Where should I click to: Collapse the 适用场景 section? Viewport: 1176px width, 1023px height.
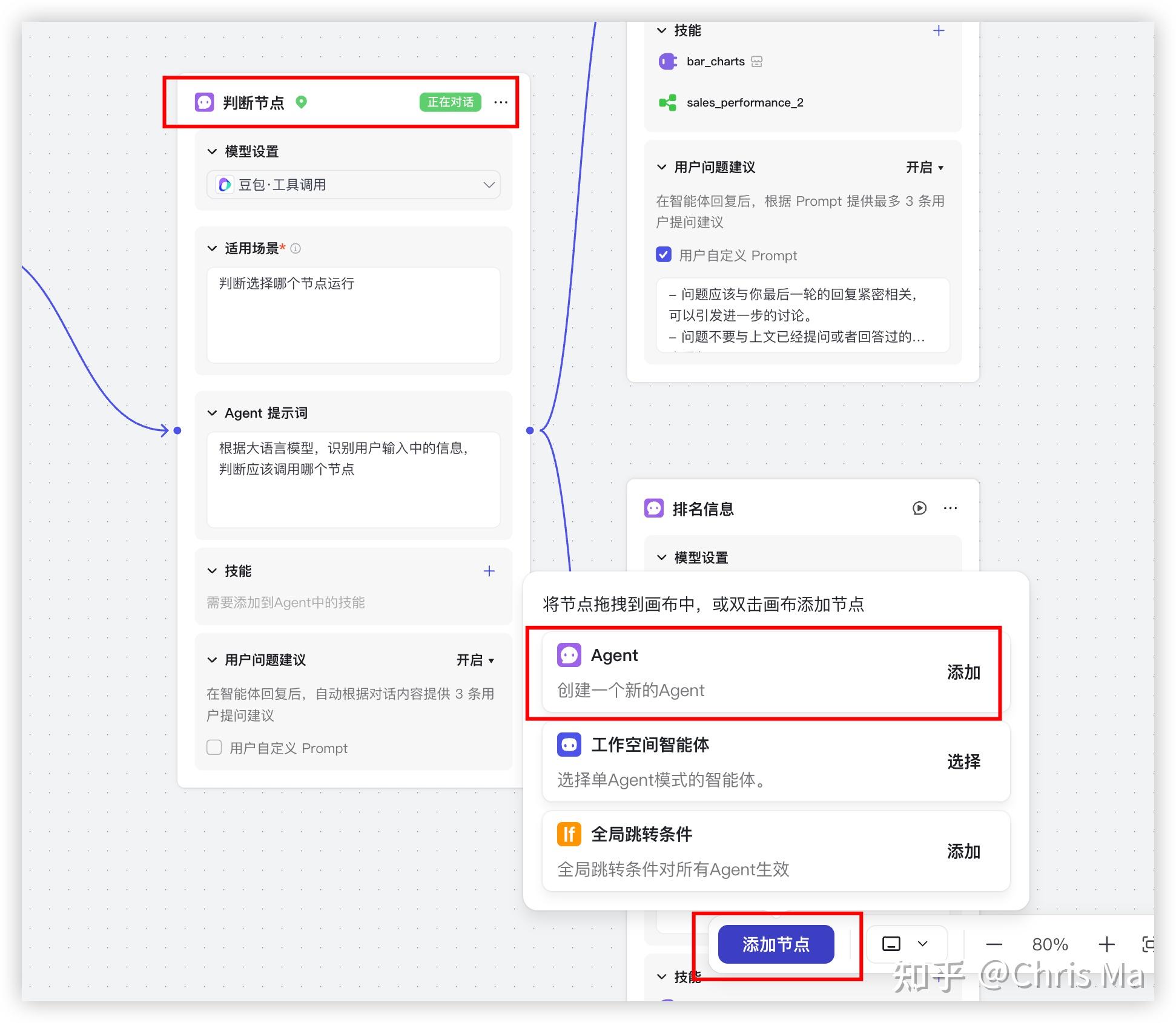click(212, 248)
